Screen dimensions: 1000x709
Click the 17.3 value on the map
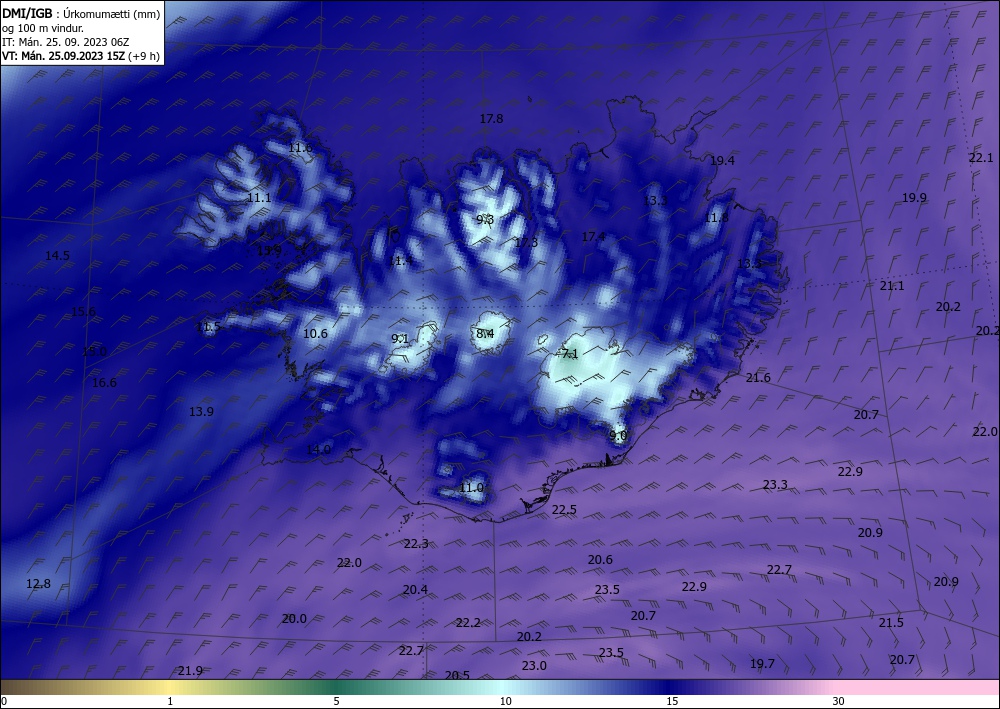coord(526,242)
